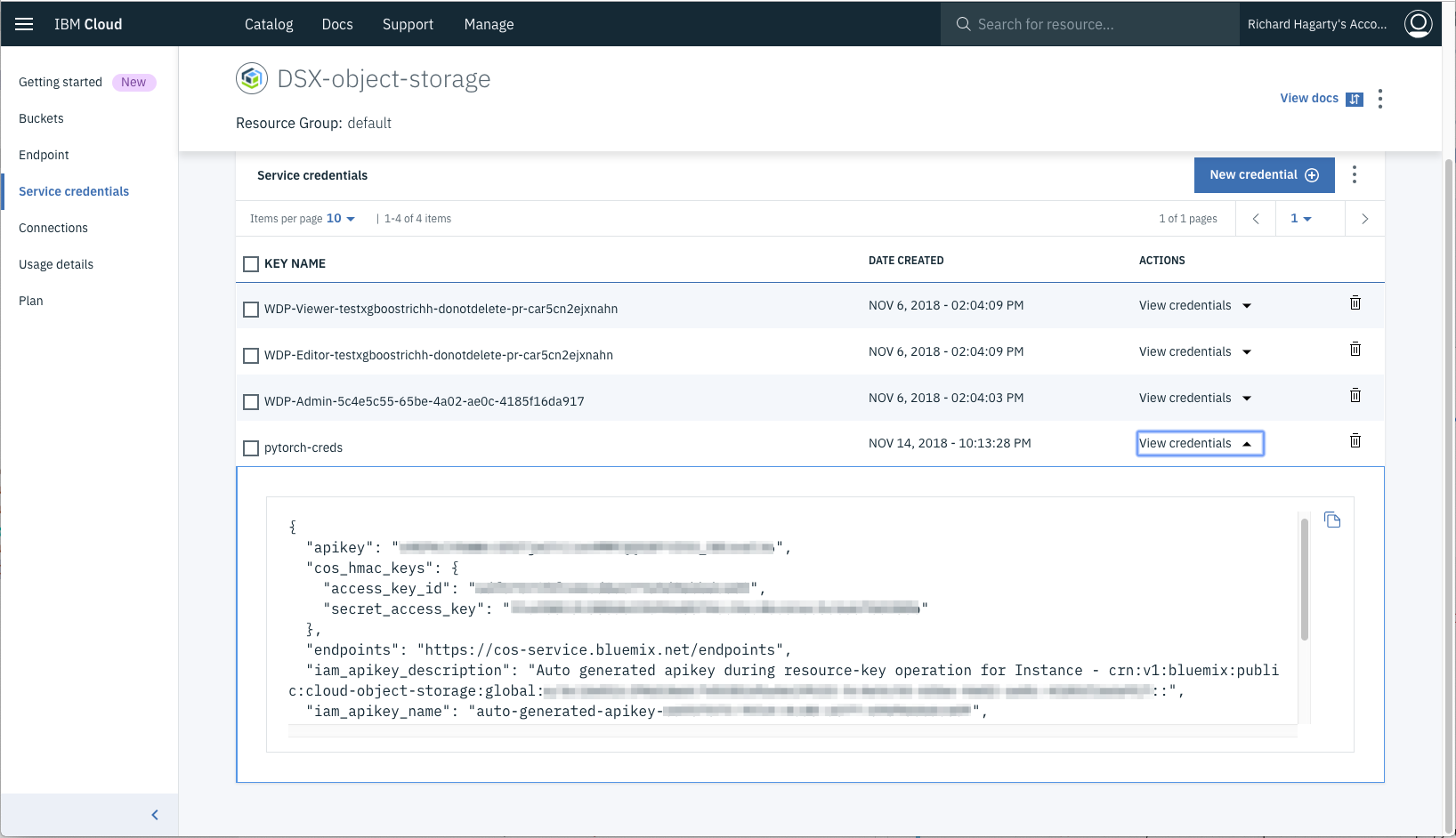1456x838 pixels.
Task: Open the Items per page dropdown
Action: pos(341,219)
